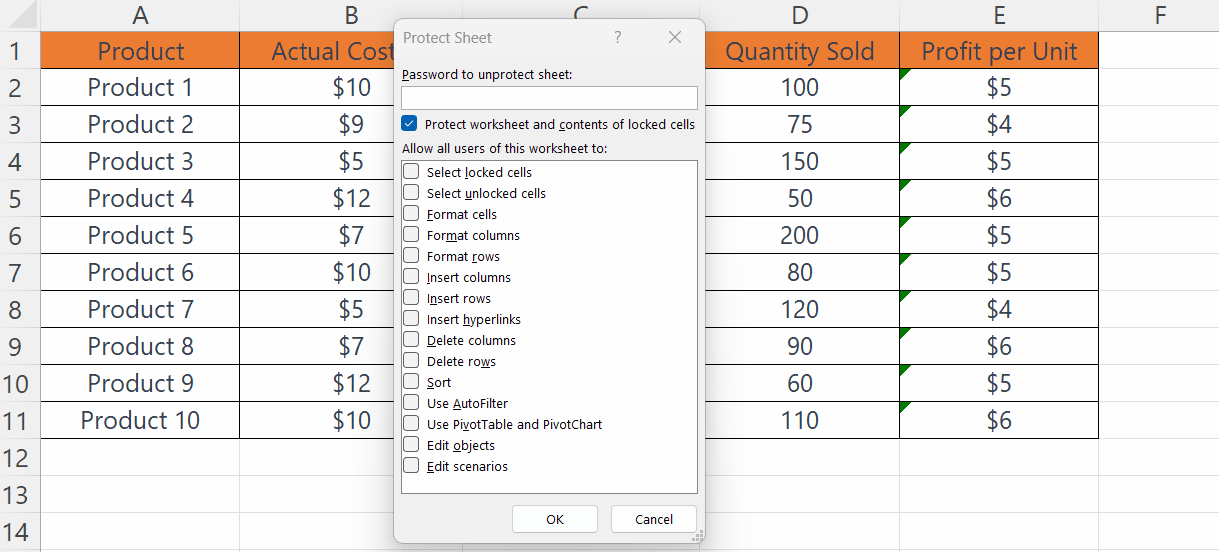Select the Product 5 cell

[140, 236]
